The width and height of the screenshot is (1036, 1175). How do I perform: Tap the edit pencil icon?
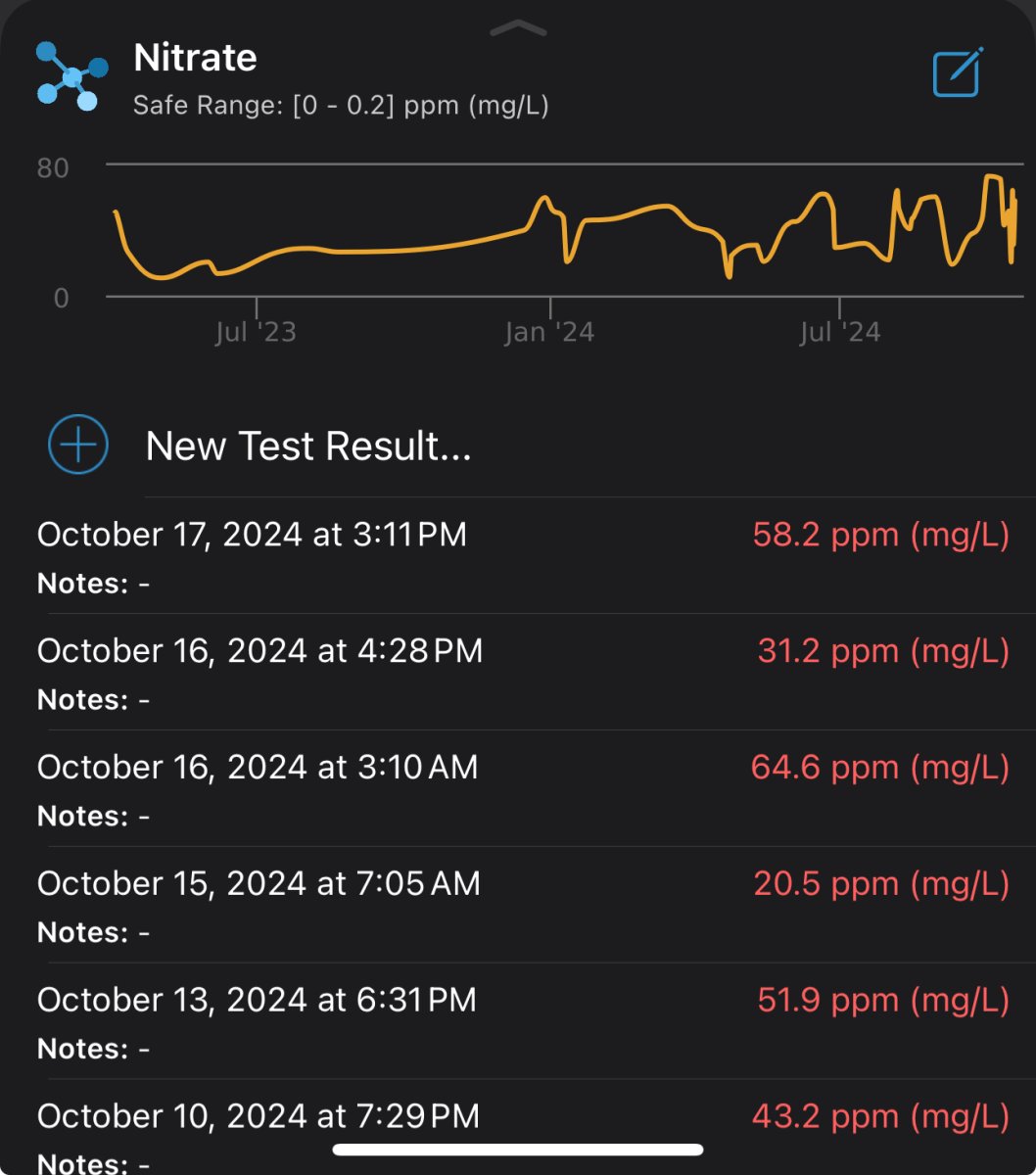[958, 72]
